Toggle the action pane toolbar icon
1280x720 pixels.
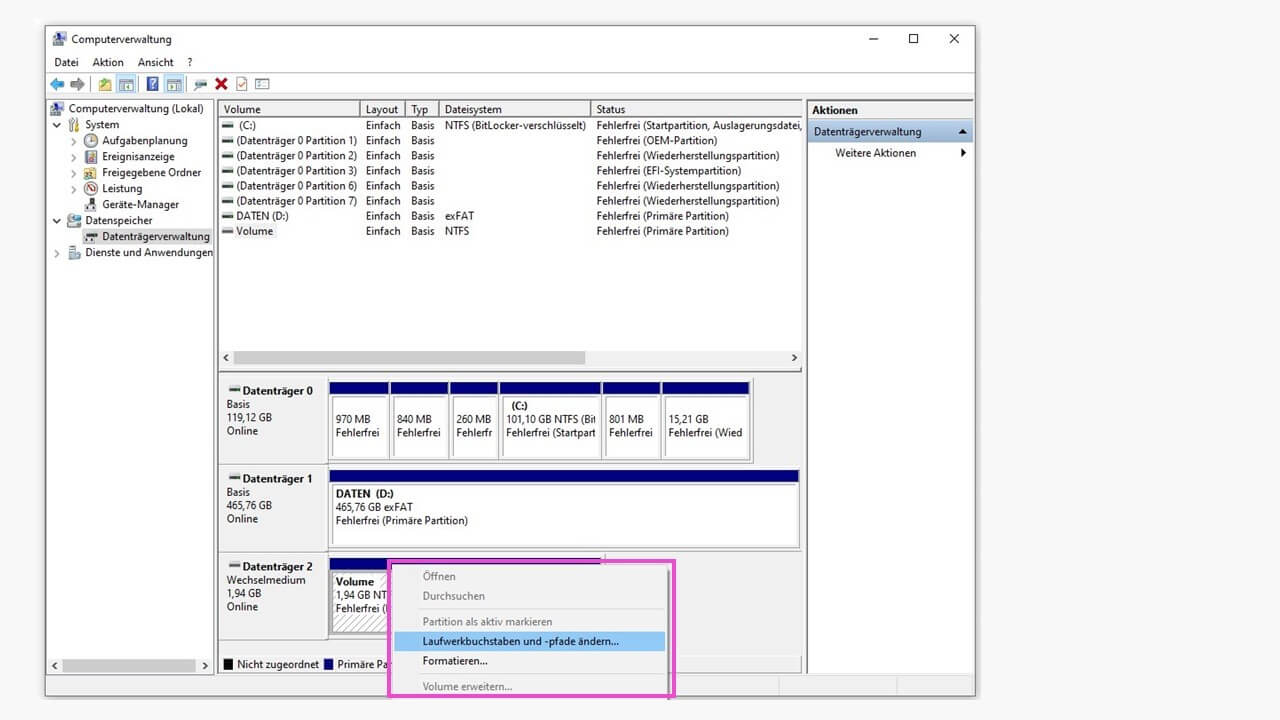pos(173,84)
